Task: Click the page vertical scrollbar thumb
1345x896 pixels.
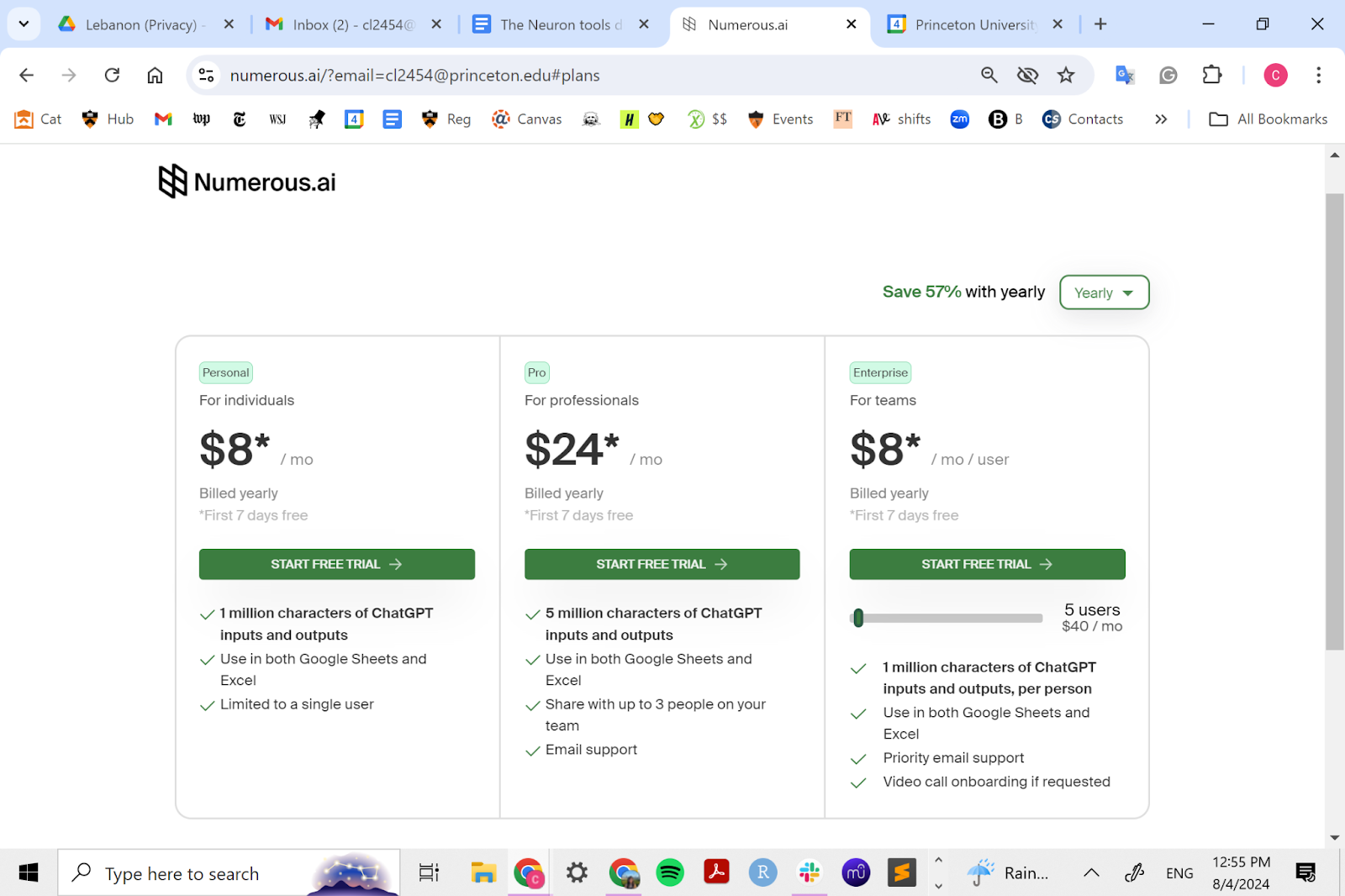Action: tap(1335, 422)
